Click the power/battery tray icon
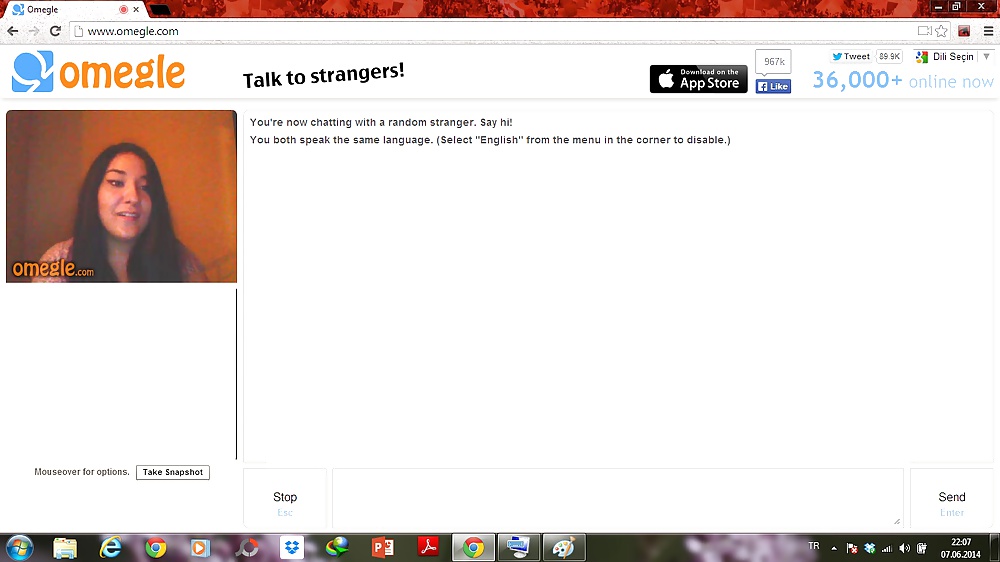 click(922, 549)
